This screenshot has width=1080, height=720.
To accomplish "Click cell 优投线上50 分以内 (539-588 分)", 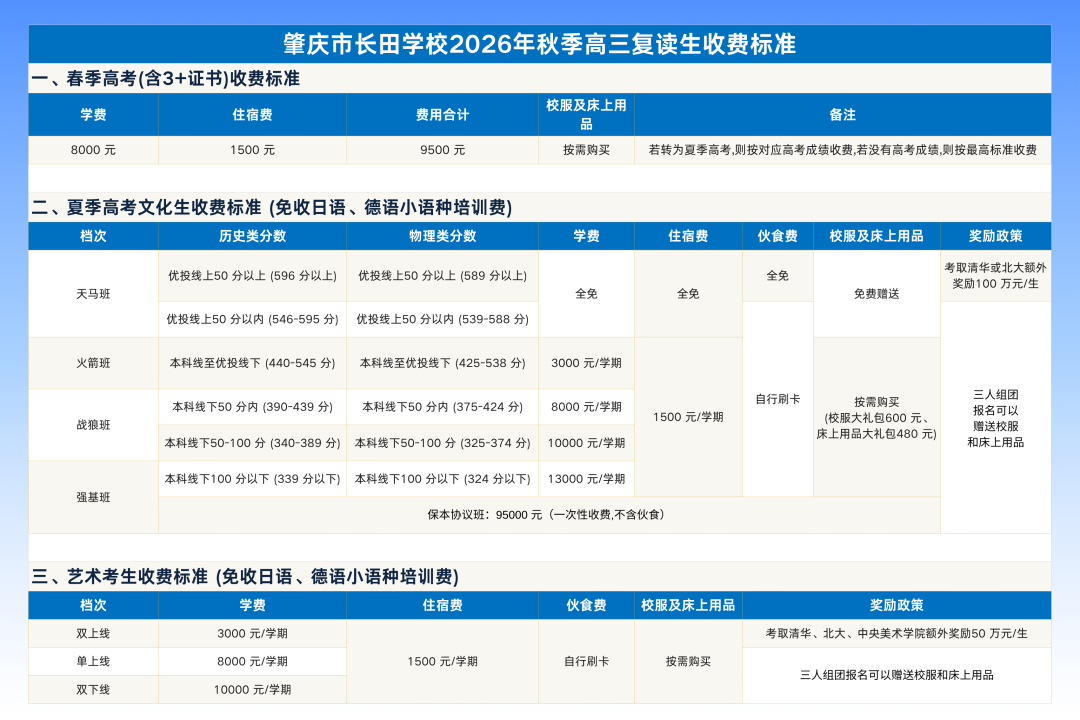I will 442,319.
